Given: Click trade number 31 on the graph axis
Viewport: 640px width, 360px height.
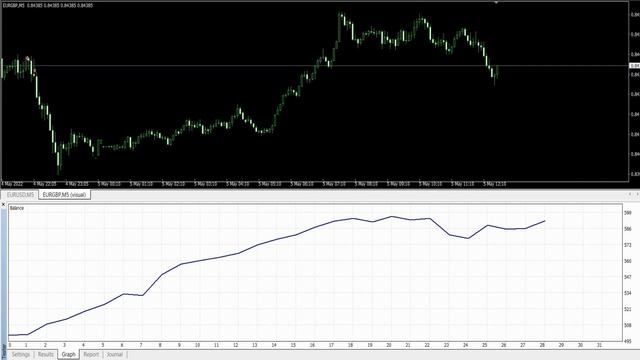Looking at the screenshot, I should tap(600, 345).
